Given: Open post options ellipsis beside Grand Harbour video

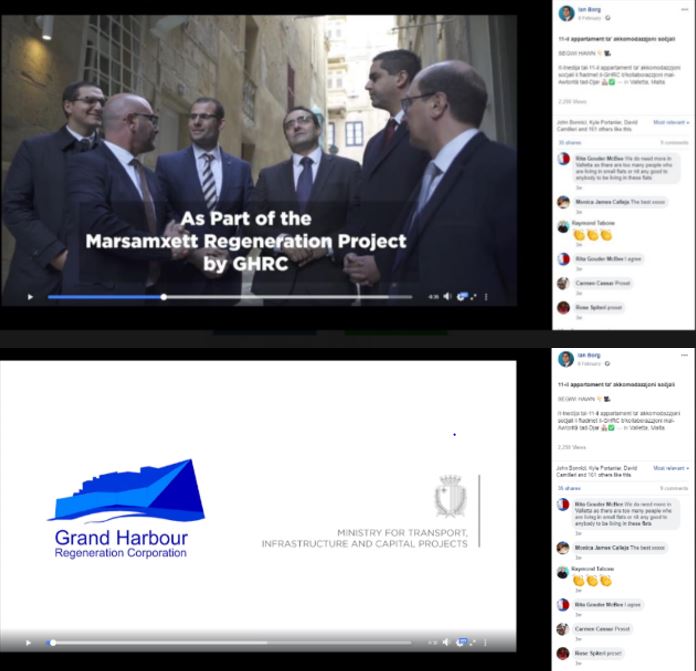Looking at the screenshot, I should click(x=684, y=355).
